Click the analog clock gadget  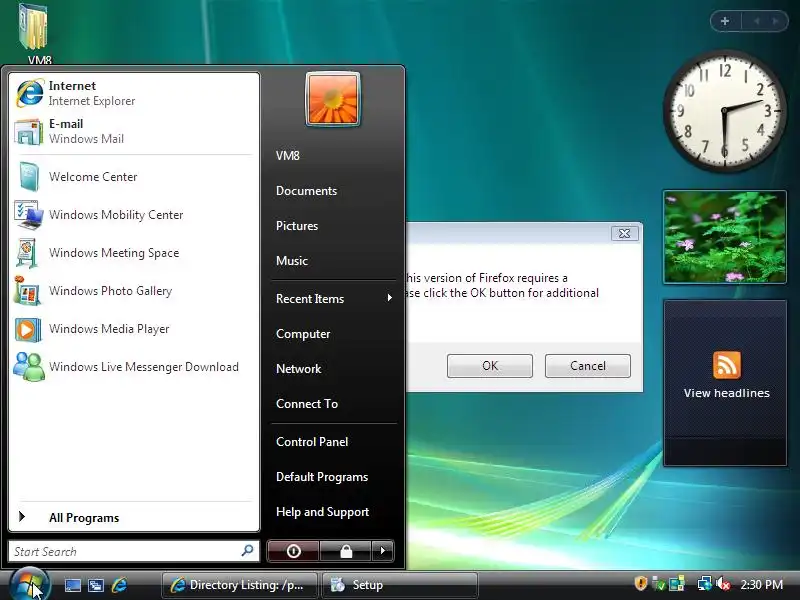(x=724, y=111)
